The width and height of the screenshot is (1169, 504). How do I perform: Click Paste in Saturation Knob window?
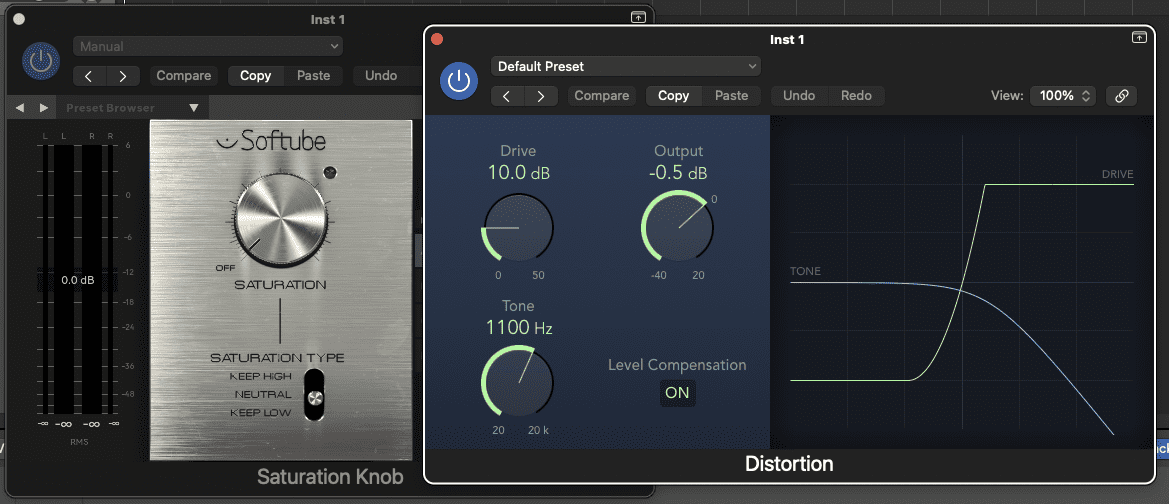(313, 75)
